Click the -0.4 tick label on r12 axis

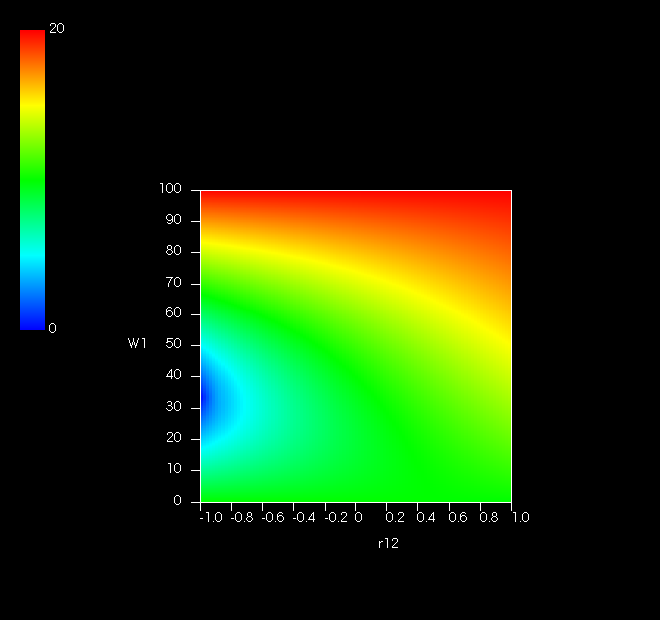click(x=304, y=517)
